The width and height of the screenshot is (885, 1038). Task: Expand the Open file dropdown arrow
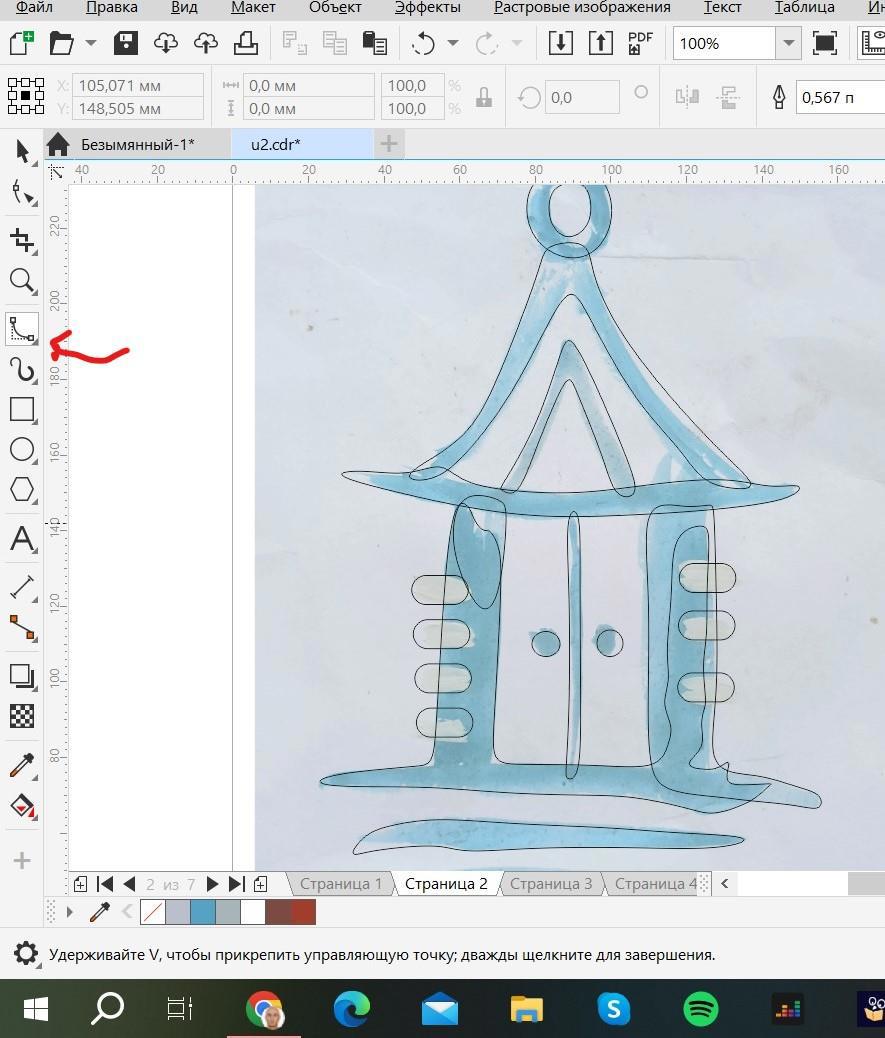tap(91, 43)
